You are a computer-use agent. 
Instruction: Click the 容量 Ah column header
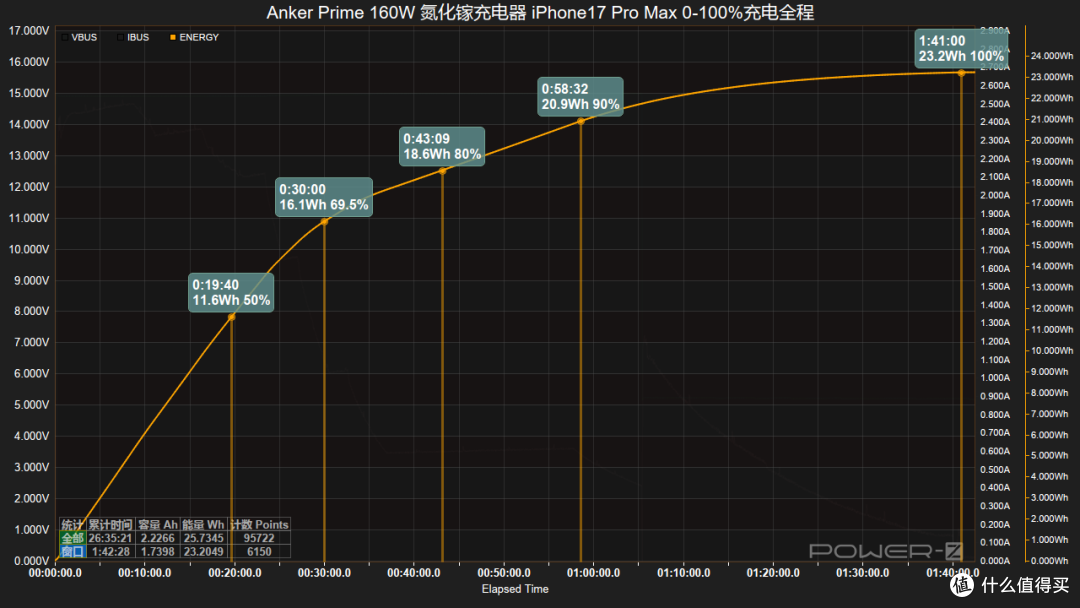click(x=158, y=525)
